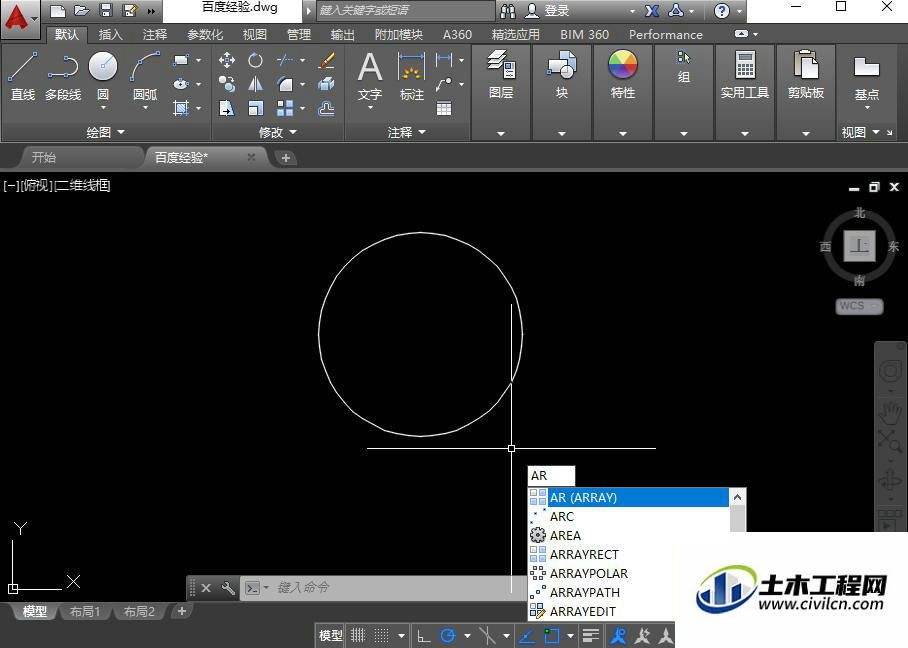Open the Text tool dropdown arrow

(369, 108)
